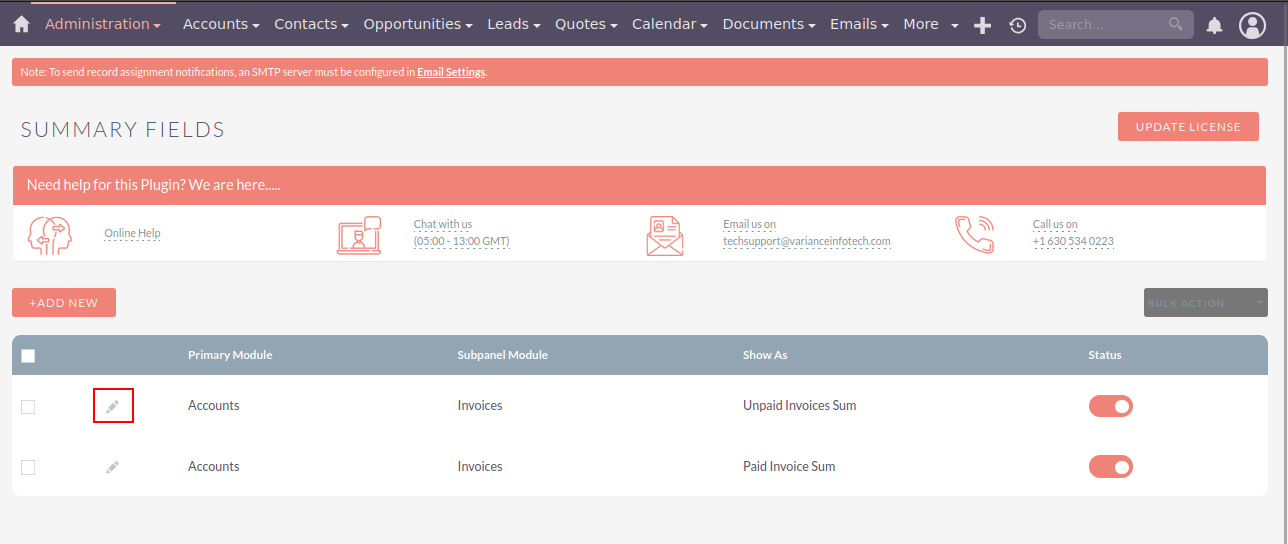Click the Show As column header
Image resolution: width=1288 pixels, height=544 pixels.
pyautogui.click(x=765, y=355)
